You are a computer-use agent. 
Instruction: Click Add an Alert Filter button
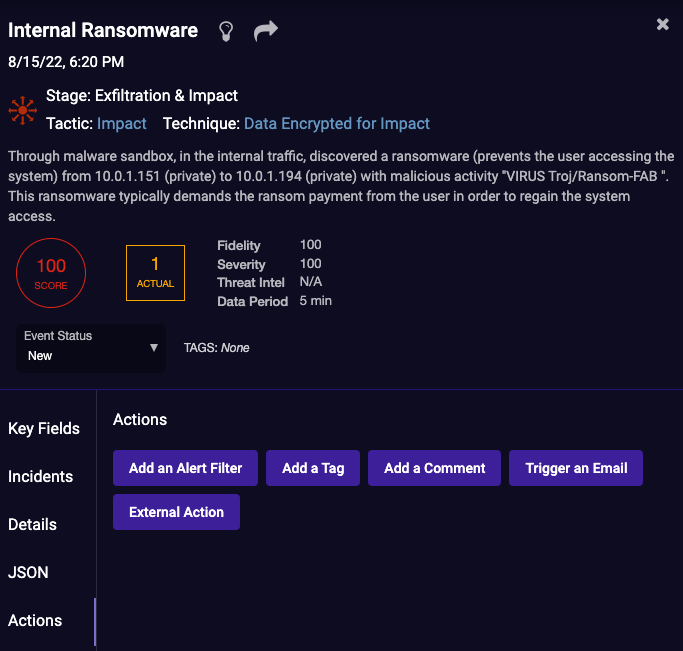click(185, 468)
